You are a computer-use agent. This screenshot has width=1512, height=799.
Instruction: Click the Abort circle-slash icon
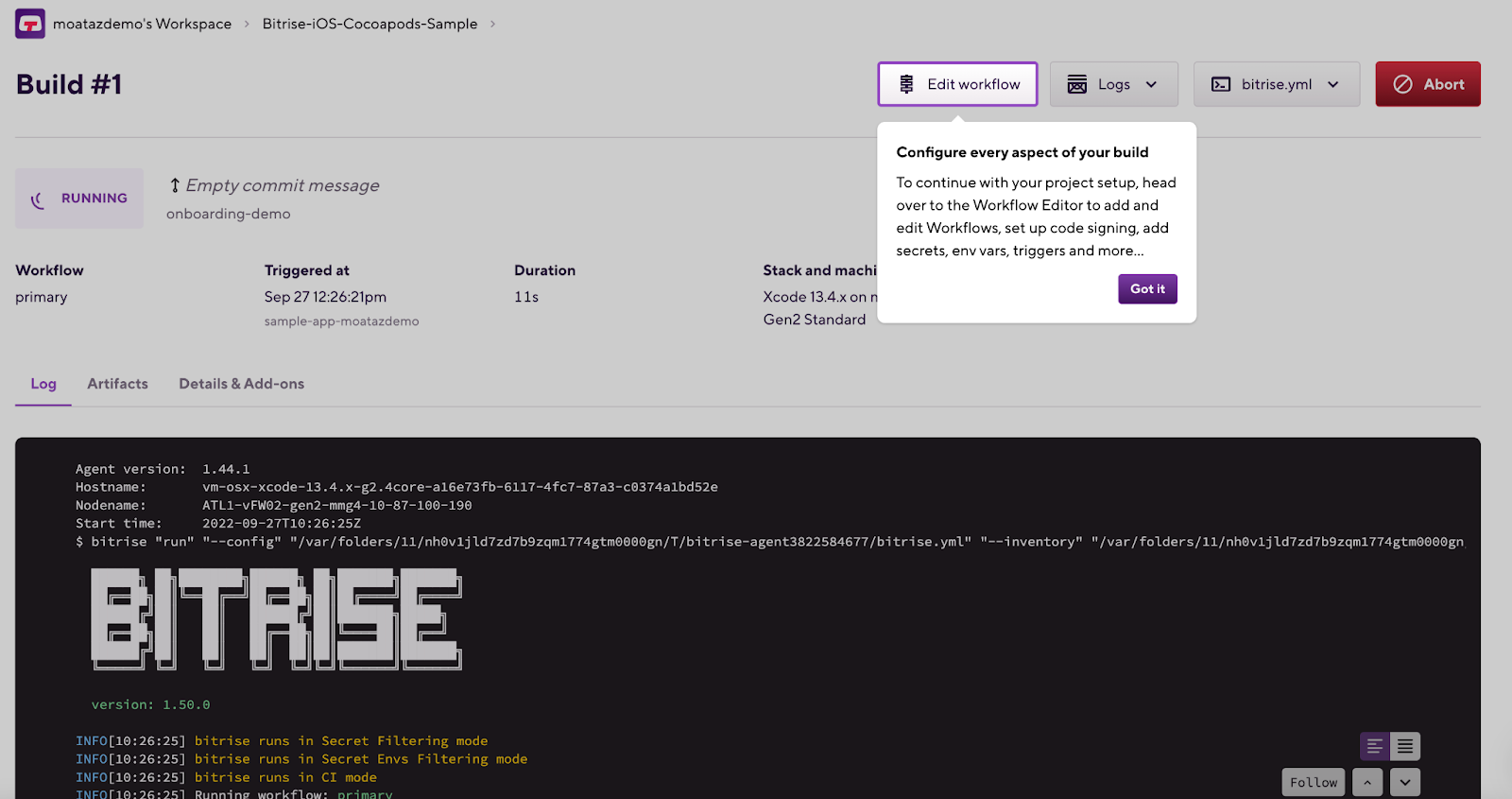pos(1403,84)
